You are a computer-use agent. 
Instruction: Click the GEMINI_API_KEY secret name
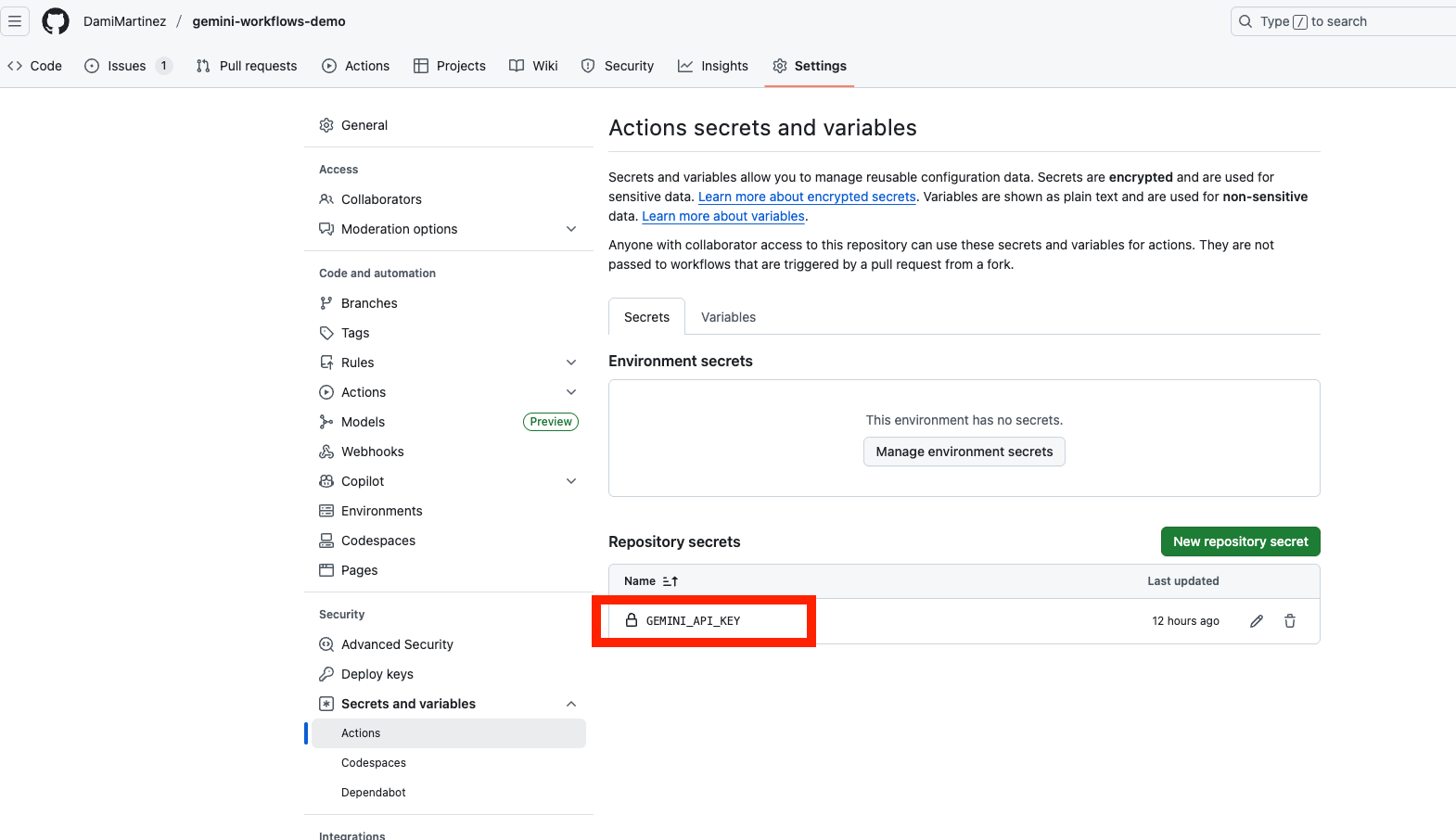(693, 621)
